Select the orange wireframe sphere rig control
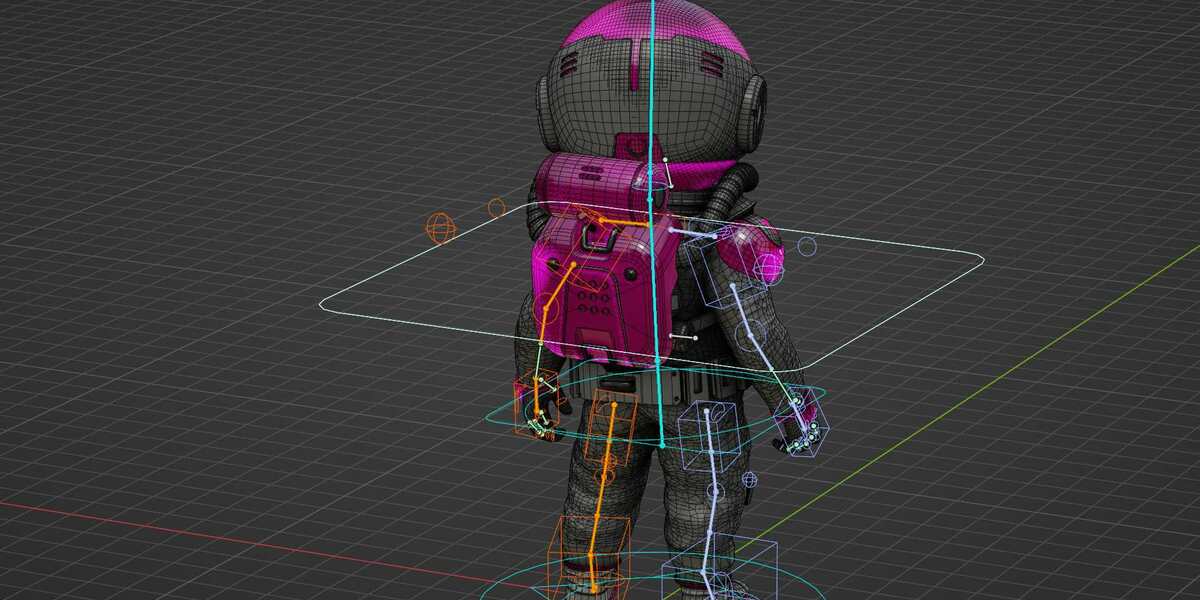Image resolution: width=1200 pixels, height=600 pixels. (441, 229)
